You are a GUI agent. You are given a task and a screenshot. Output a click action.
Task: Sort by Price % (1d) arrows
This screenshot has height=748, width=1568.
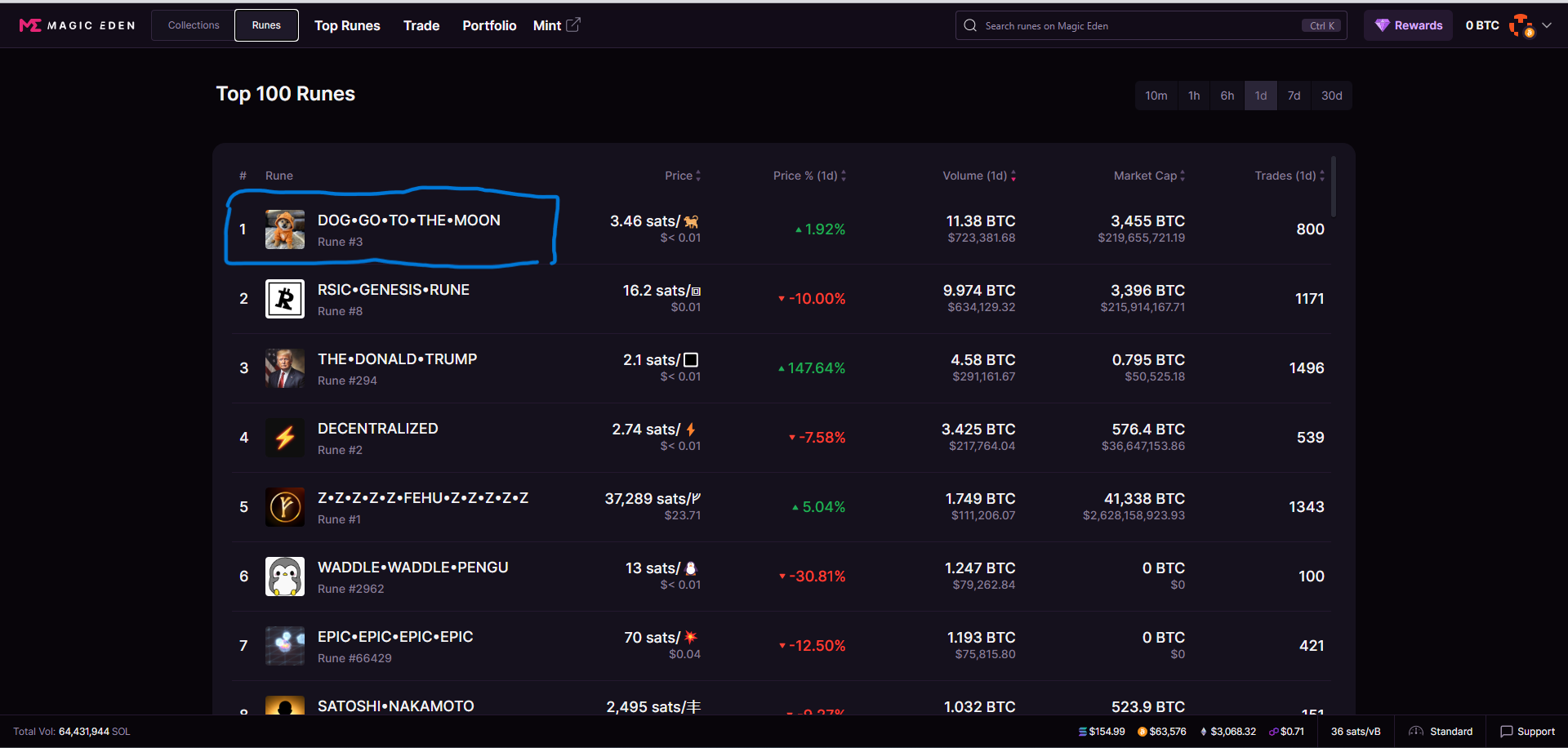pyautogui.click(x=844, y=176)
